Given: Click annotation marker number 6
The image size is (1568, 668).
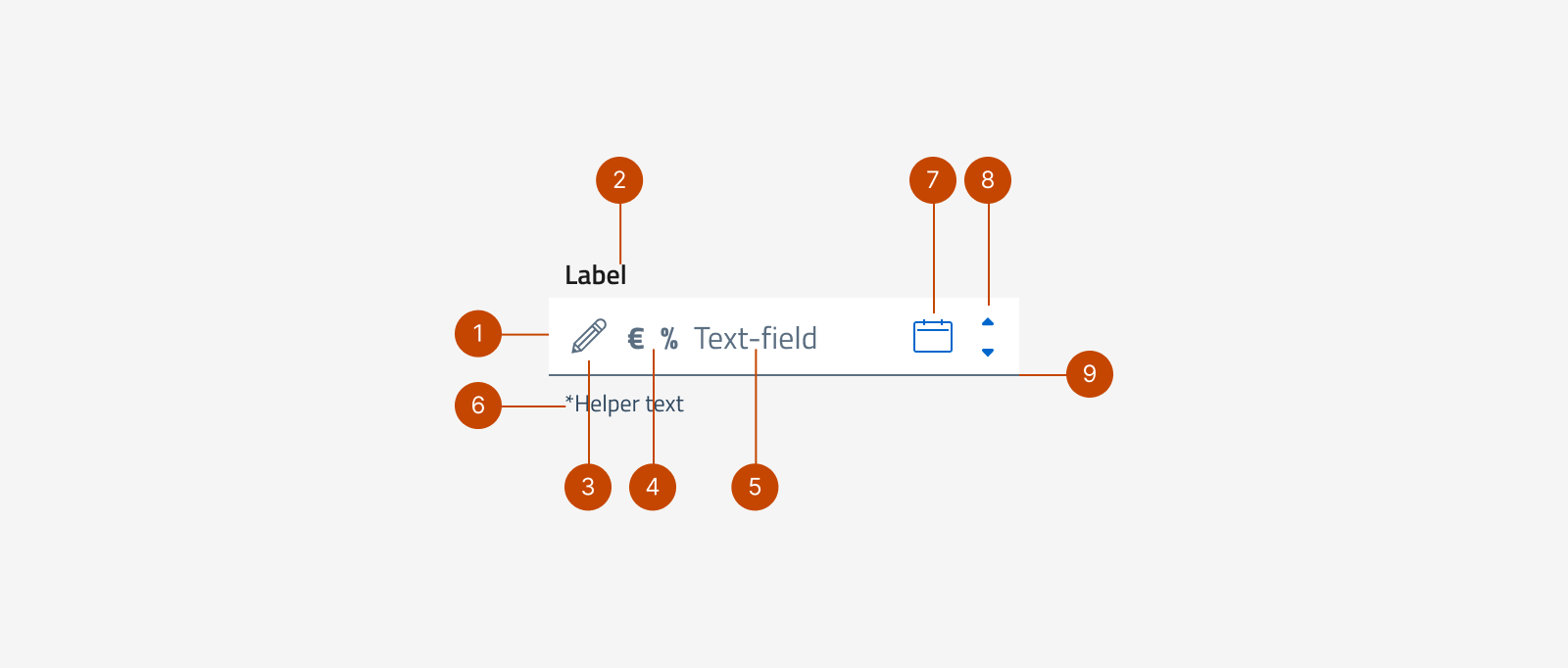Looking at the screenshot, I should pos(478,406).
